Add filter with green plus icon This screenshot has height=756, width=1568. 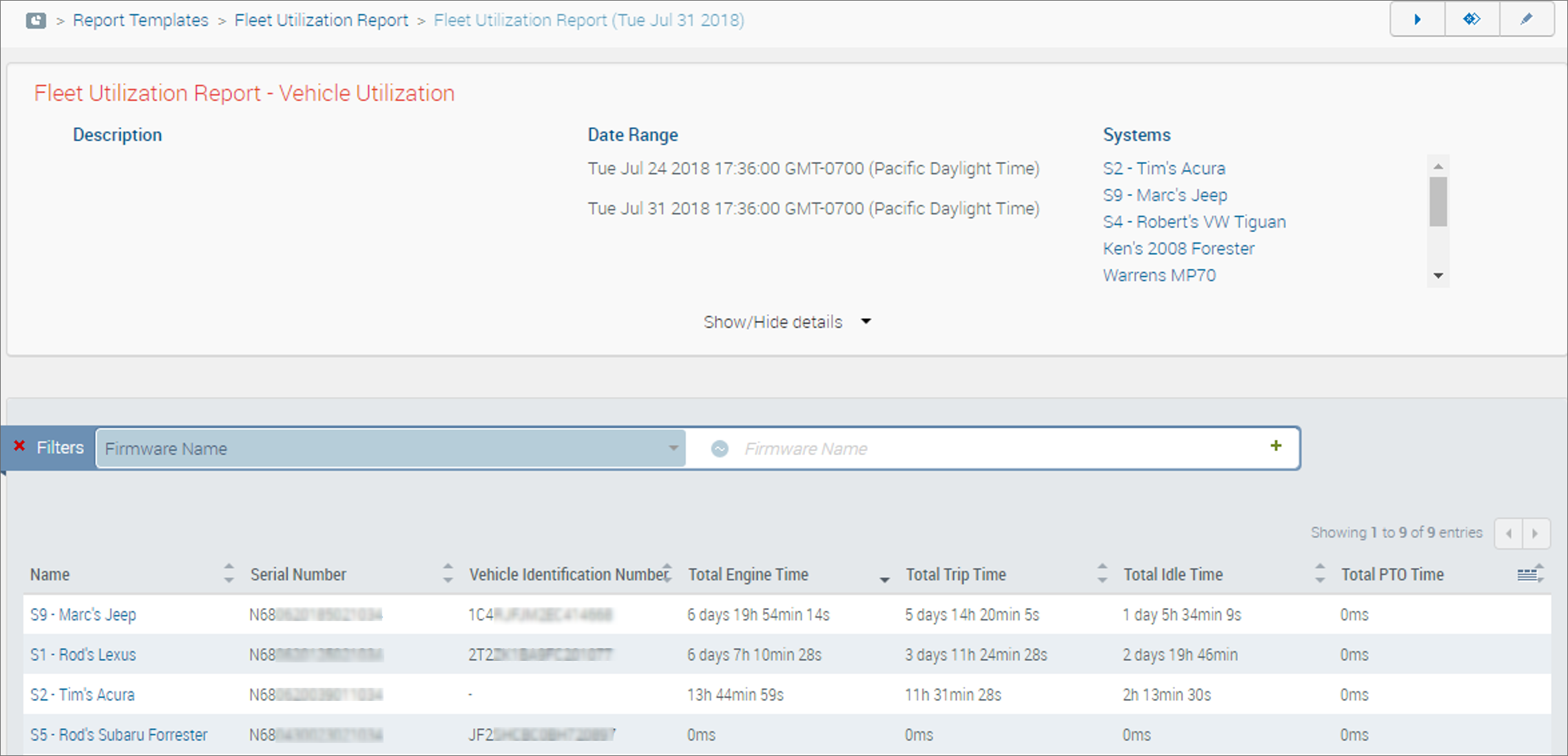(1275, 446)
